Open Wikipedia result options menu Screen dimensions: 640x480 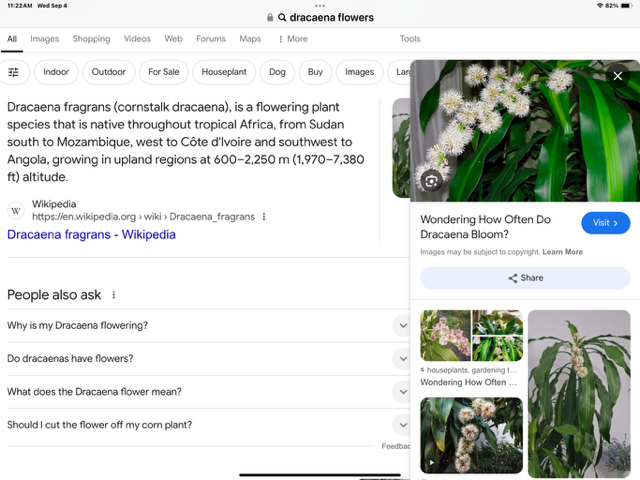[x=264, y=217]
